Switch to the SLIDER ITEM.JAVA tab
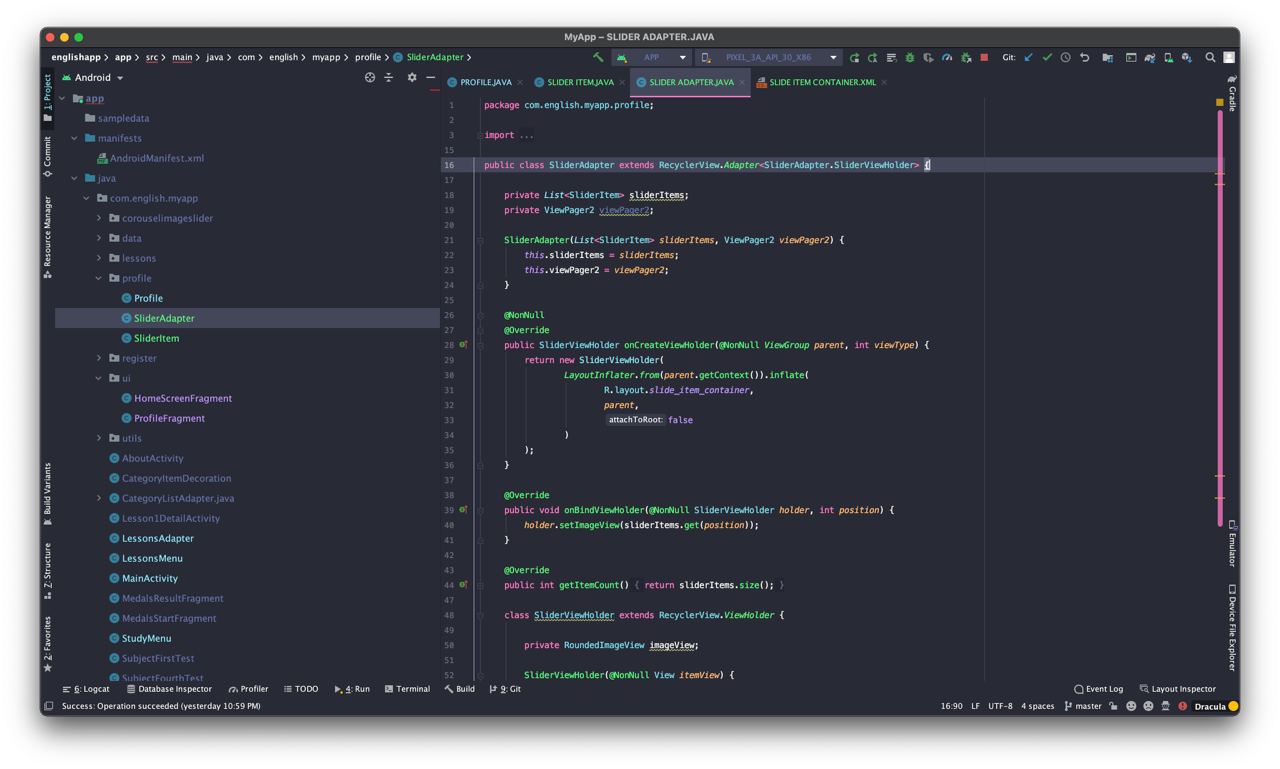 click(x=580, y=82)
